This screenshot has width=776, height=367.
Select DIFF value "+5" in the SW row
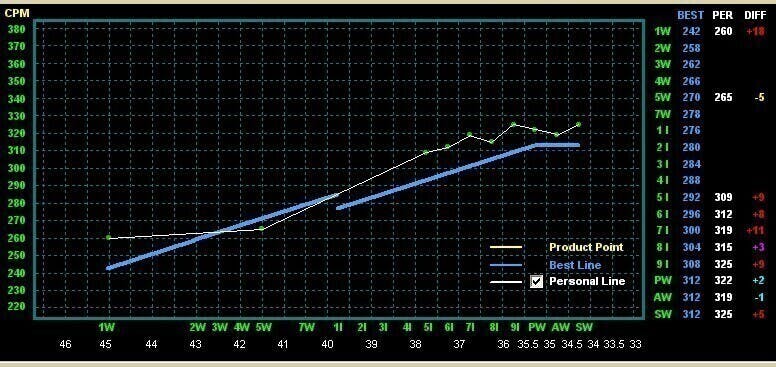tap(759, 314)
